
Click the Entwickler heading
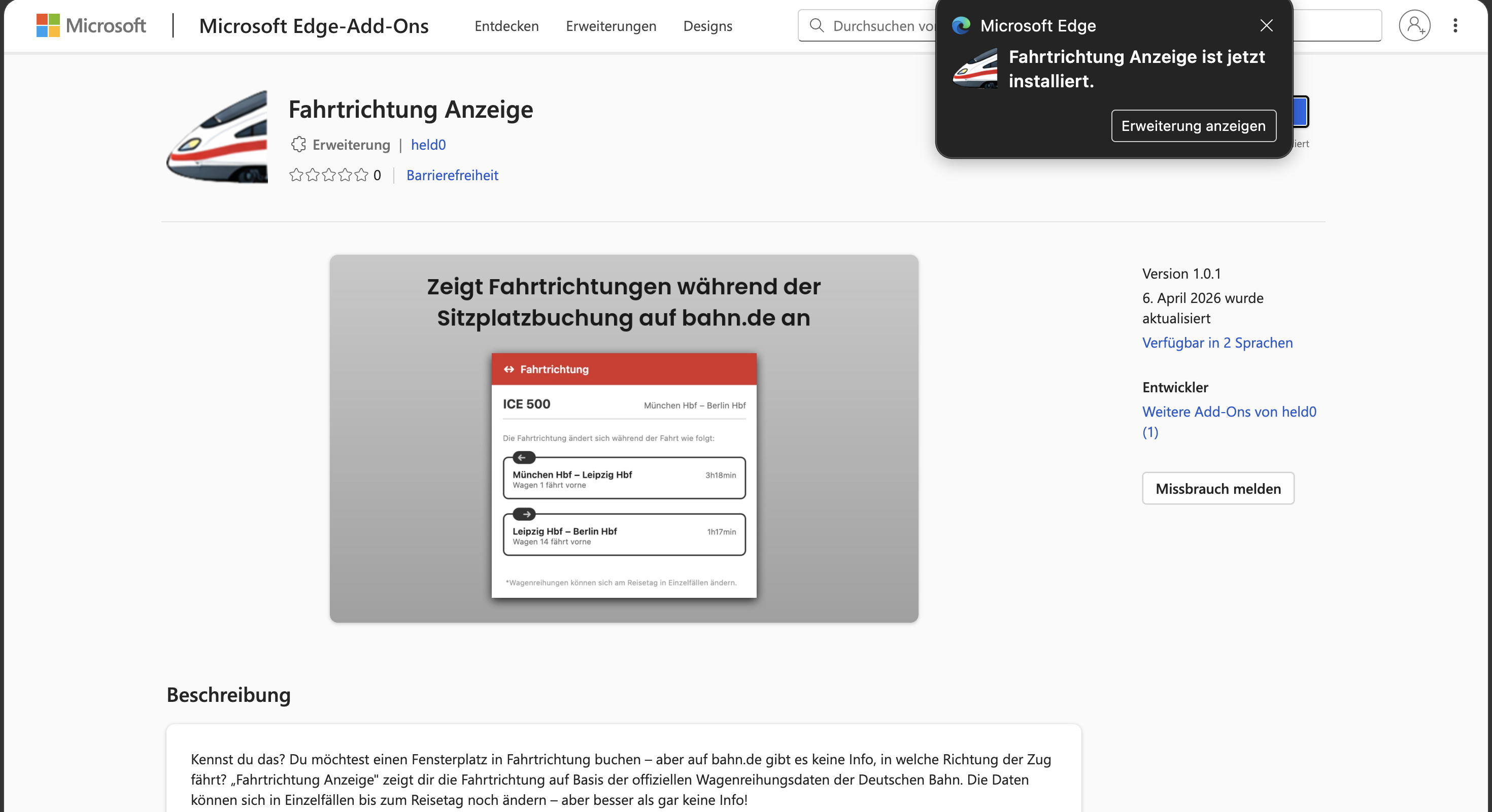point(1175,387)
